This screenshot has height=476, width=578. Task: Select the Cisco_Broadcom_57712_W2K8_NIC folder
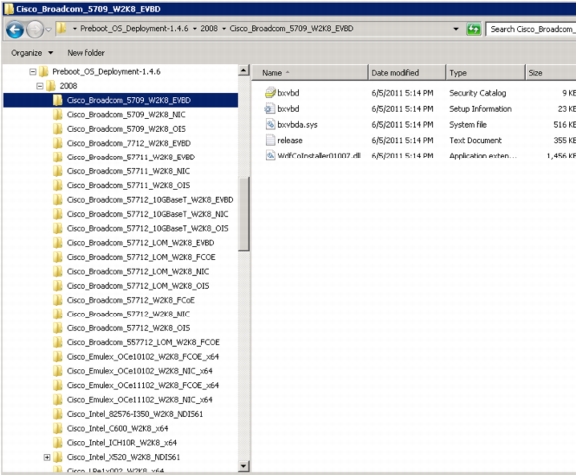pos(128,314)
